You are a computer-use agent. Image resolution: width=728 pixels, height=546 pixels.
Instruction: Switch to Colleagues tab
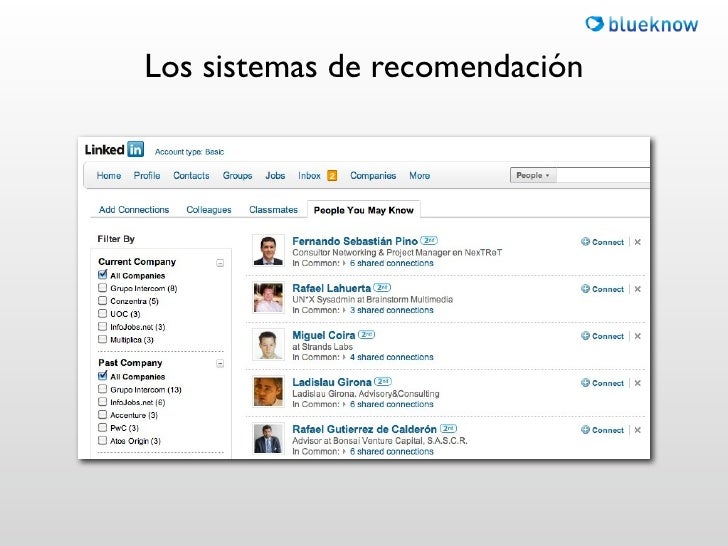click(209, 210)
